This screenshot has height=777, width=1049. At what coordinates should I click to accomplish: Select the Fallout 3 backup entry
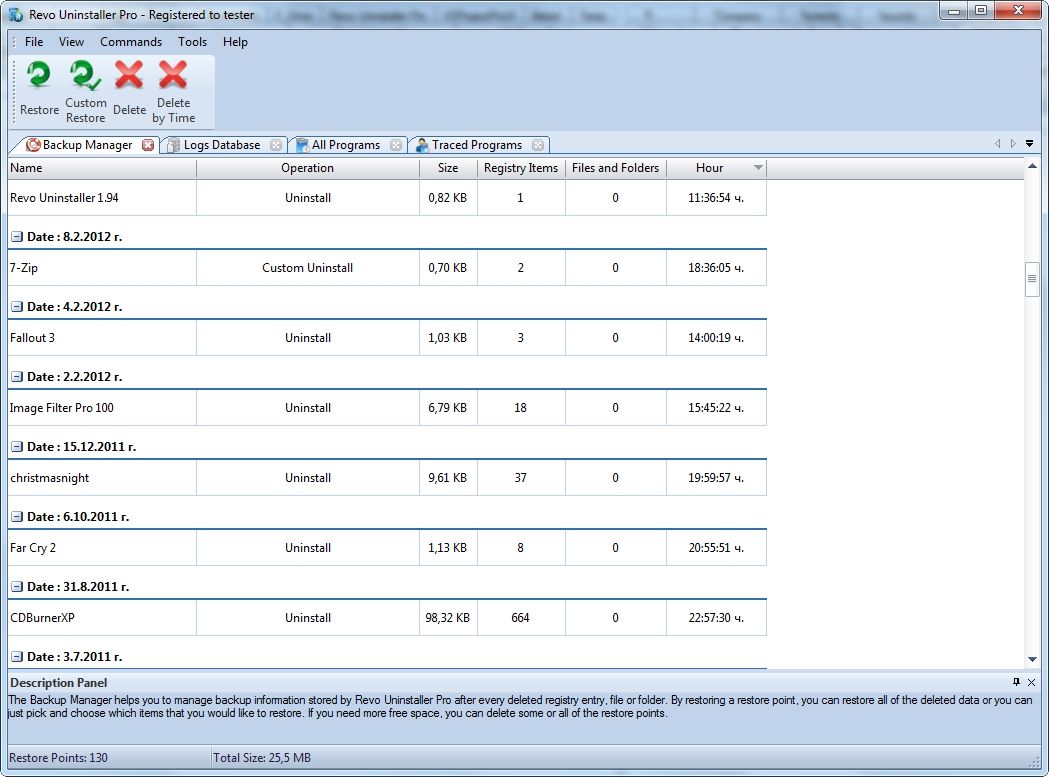pyautogui.click(x=387, y=338)
